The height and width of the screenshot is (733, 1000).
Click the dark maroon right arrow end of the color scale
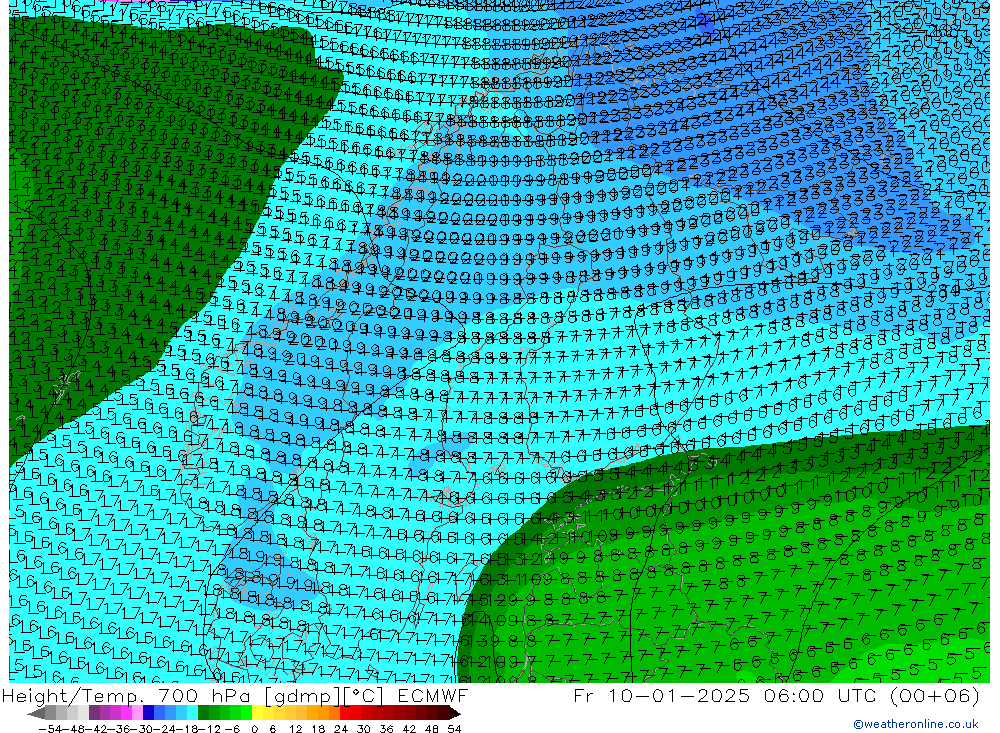pyautogui.click(x=455, y=714)
